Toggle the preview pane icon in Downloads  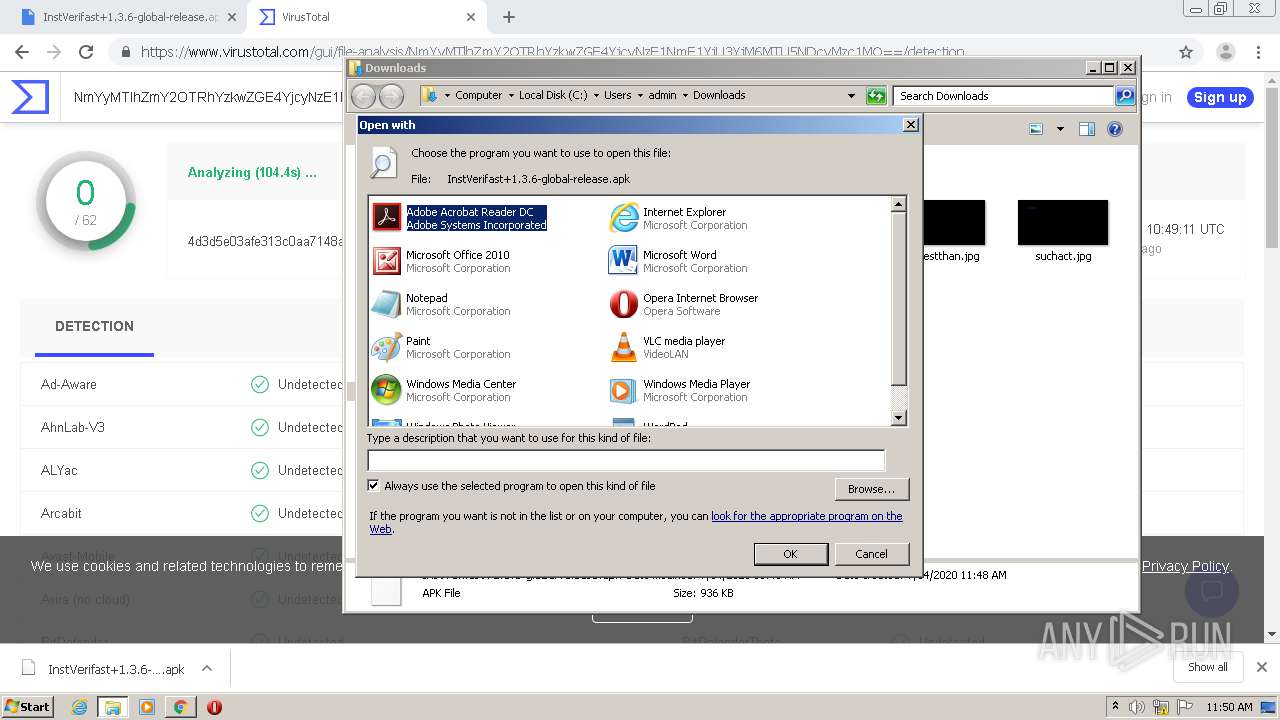(1087, 129)
